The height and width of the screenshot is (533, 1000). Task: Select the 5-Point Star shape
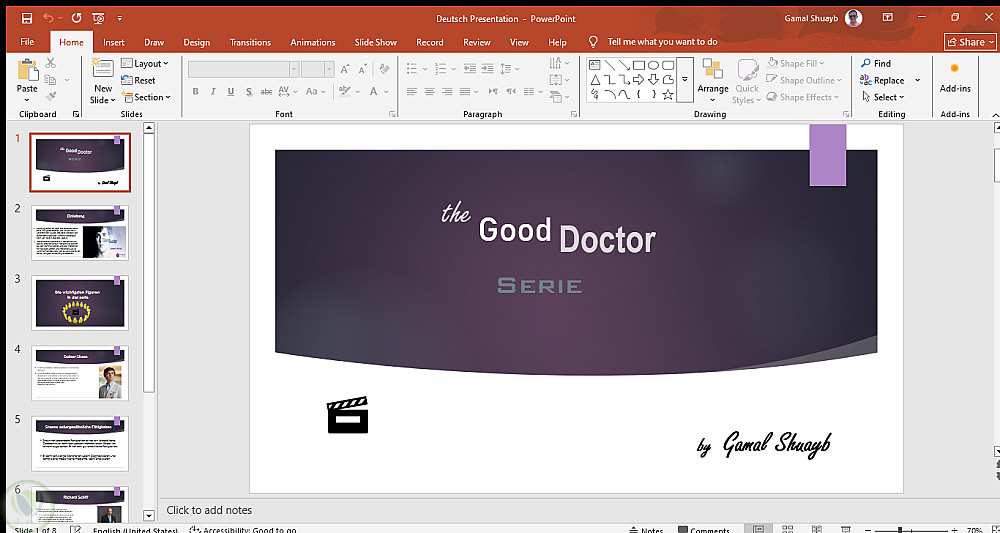pyautogui.click(x=668, y=94)
